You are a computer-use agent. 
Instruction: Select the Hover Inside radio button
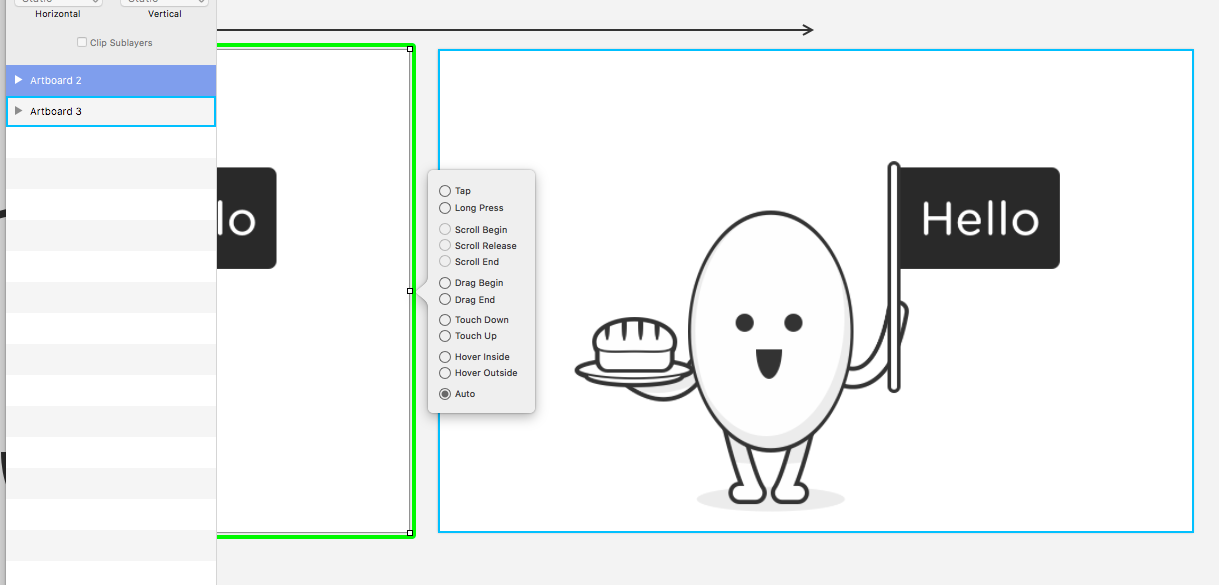click(x=445, y=357)
